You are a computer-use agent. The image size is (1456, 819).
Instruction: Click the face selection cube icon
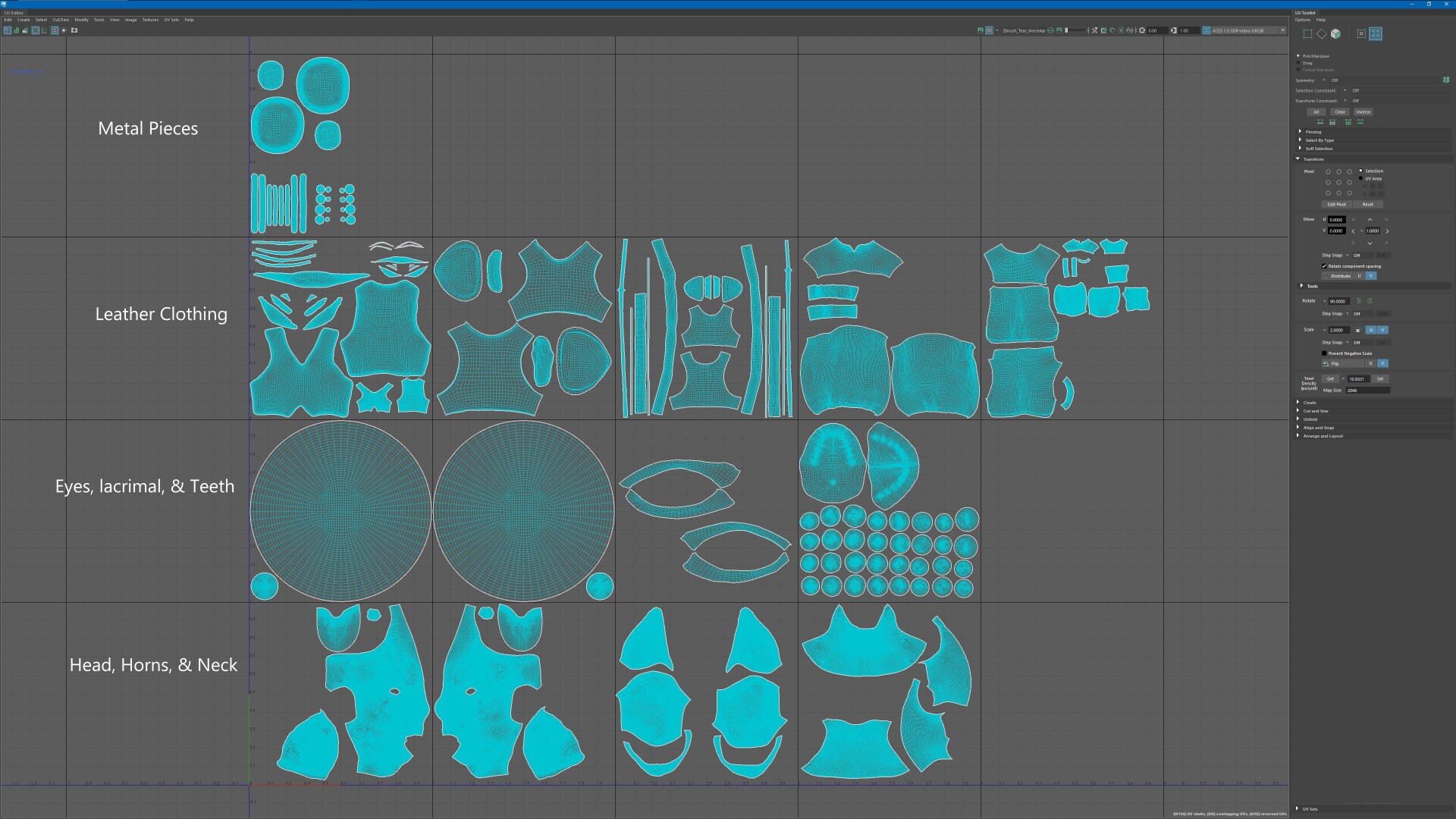pyautogui.click(x=1335, y=33)
